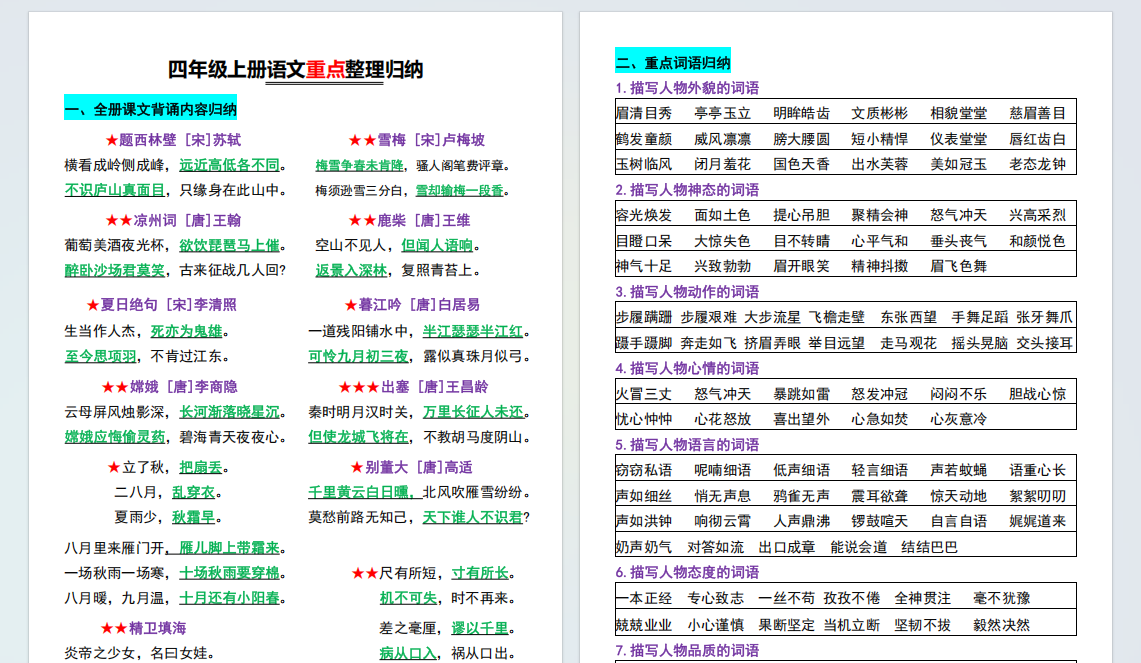Click the underlined phrase "梅雪争春未肯降"
Viewport: 1141px width, 663px height.
[x=359, y=166]
